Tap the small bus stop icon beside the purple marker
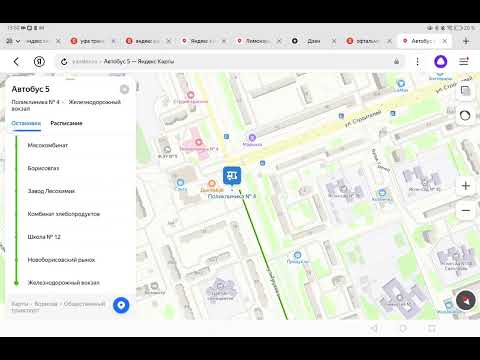The width and height of the screenshot is (480, 360). click(227, 136)
